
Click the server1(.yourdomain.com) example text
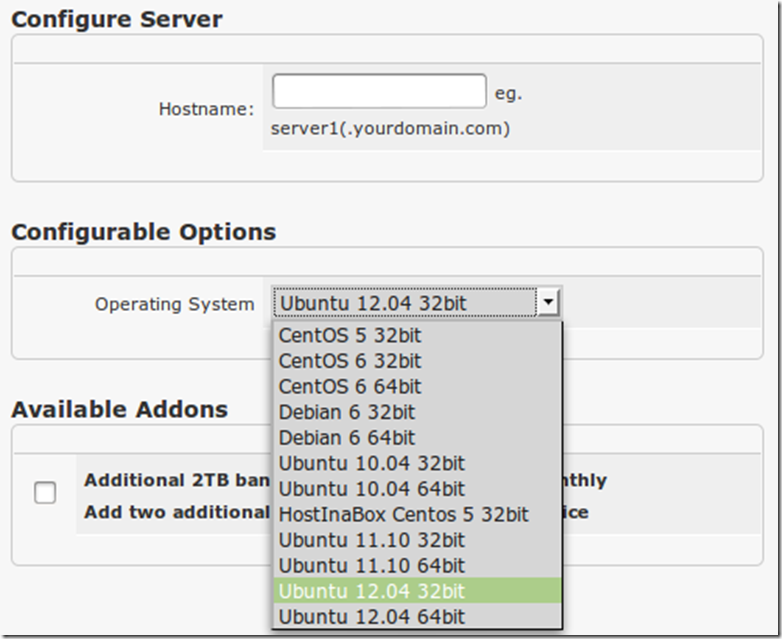pyautogui.click(x=390, y=129)
